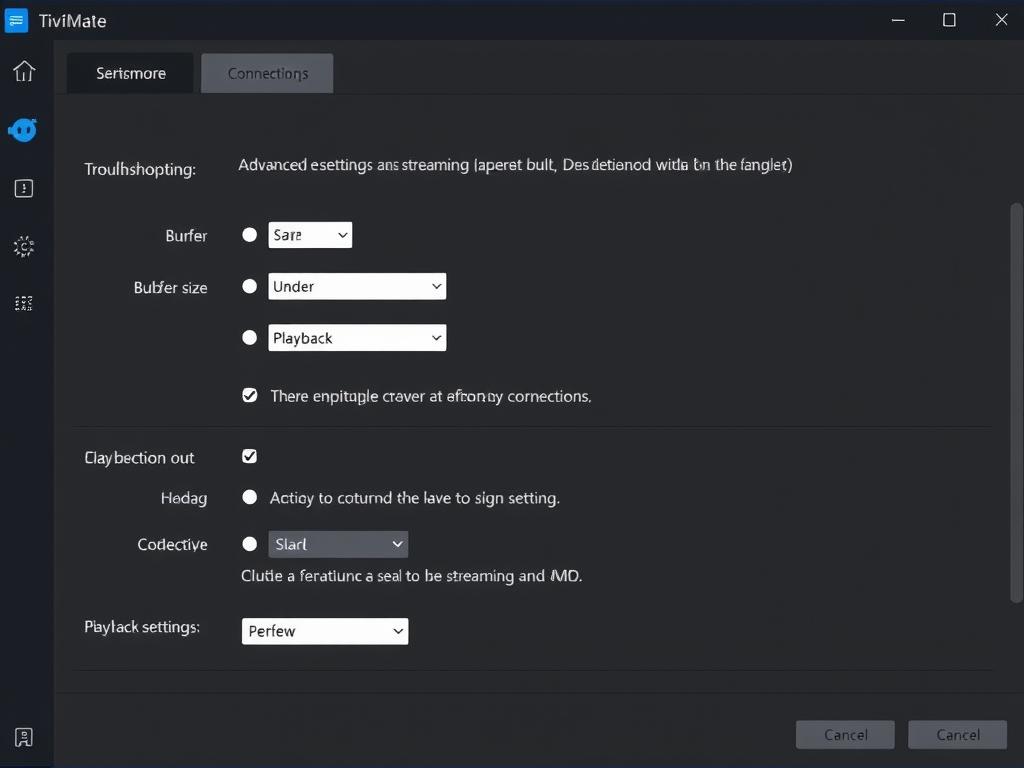Open the 'Perfew' playback settings dropdown
The height and width of the screenshot is (768, 1024).
324,631
